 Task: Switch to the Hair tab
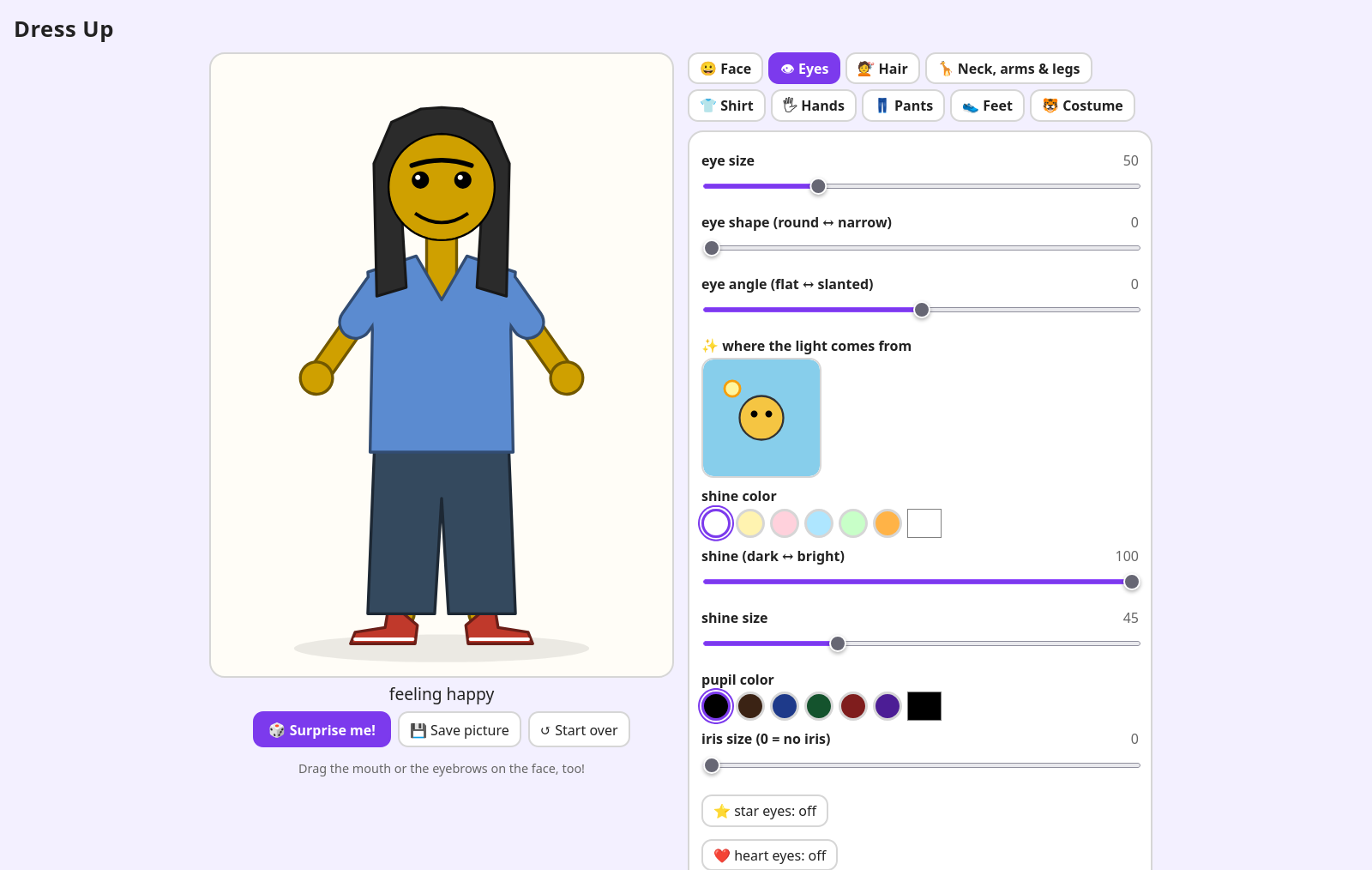pos(882,69)
